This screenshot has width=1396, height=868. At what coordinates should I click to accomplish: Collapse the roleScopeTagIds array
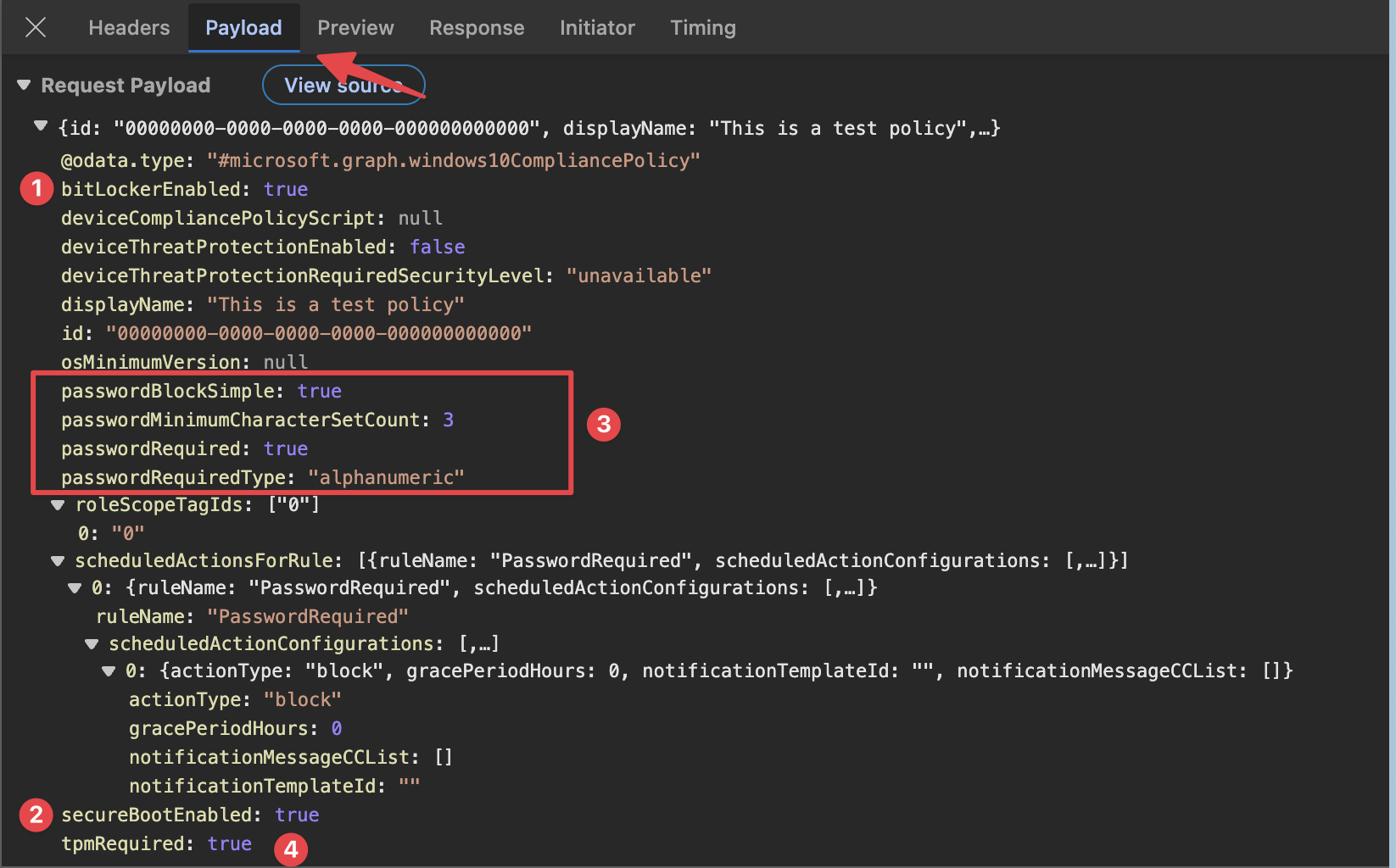58,505
